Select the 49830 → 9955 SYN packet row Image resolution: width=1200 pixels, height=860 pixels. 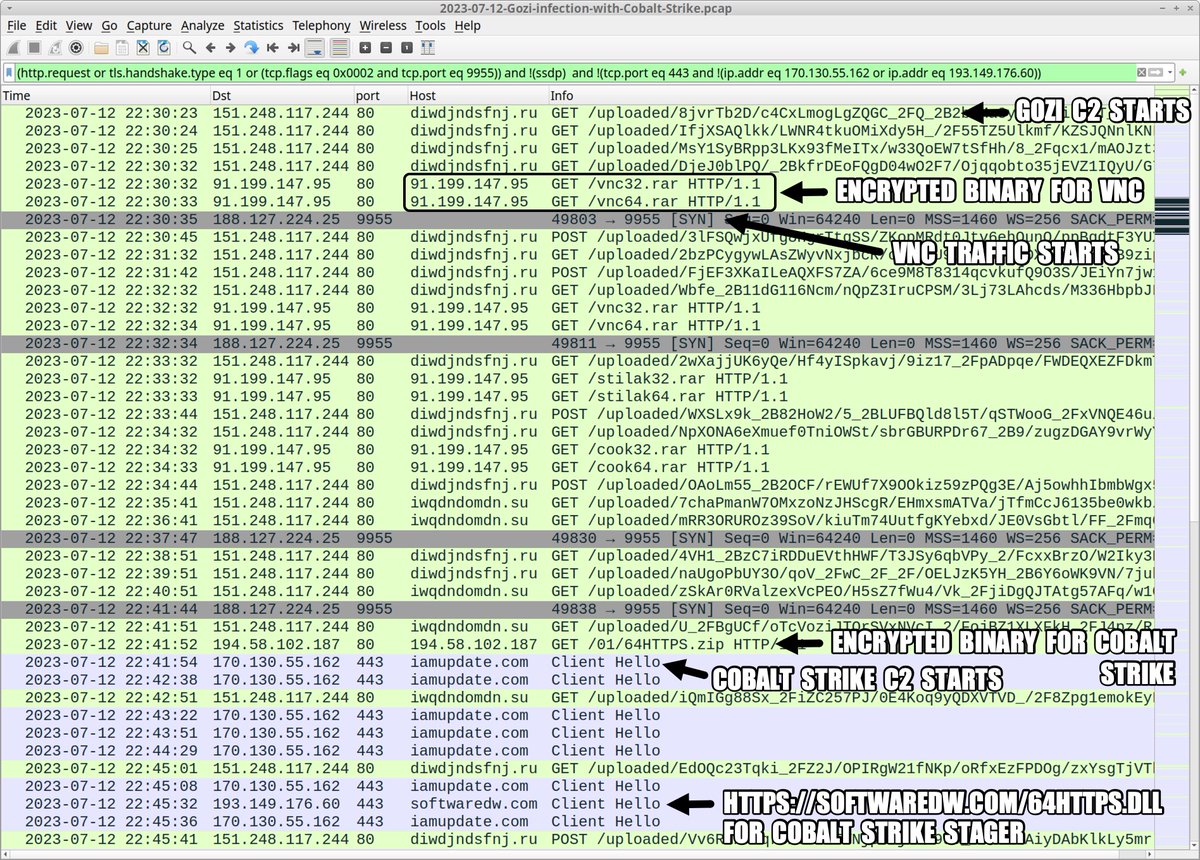coord(577,538)
